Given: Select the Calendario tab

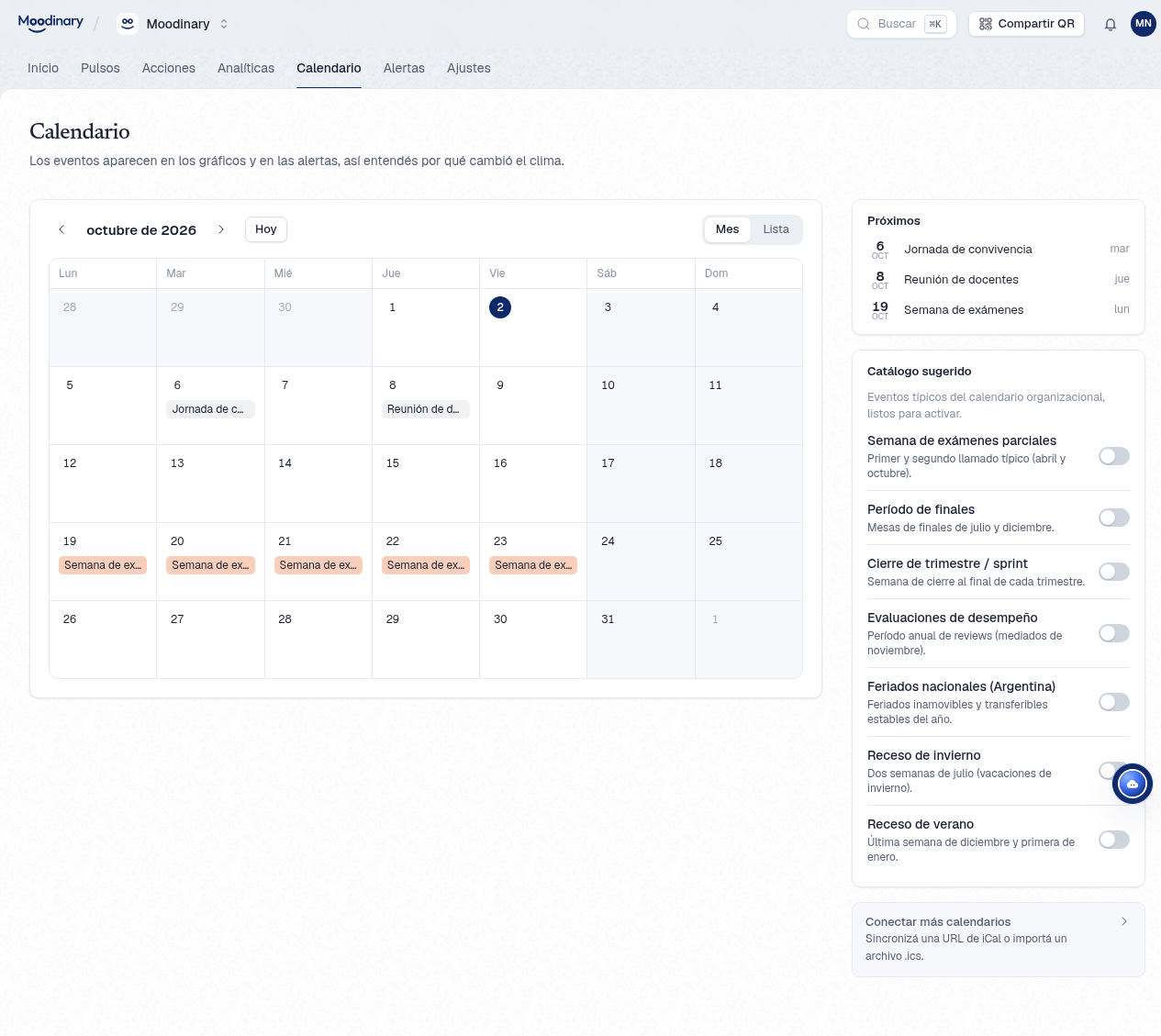Looking at the screenshot, I should 329,68.
